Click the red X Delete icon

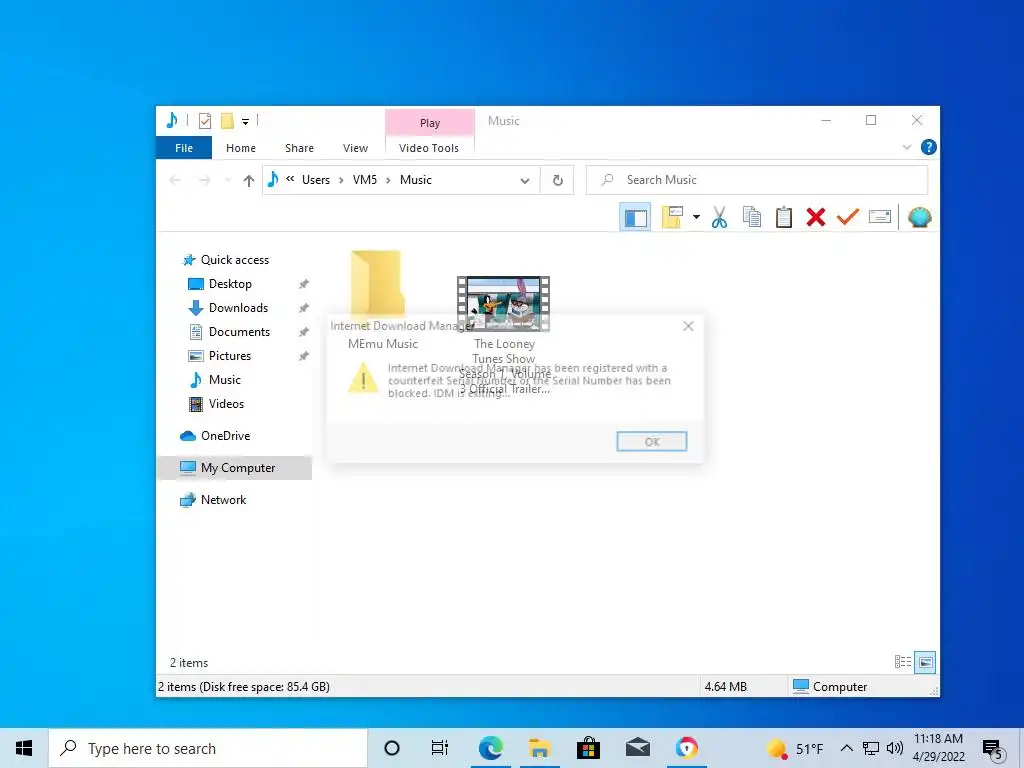(816, 217)
